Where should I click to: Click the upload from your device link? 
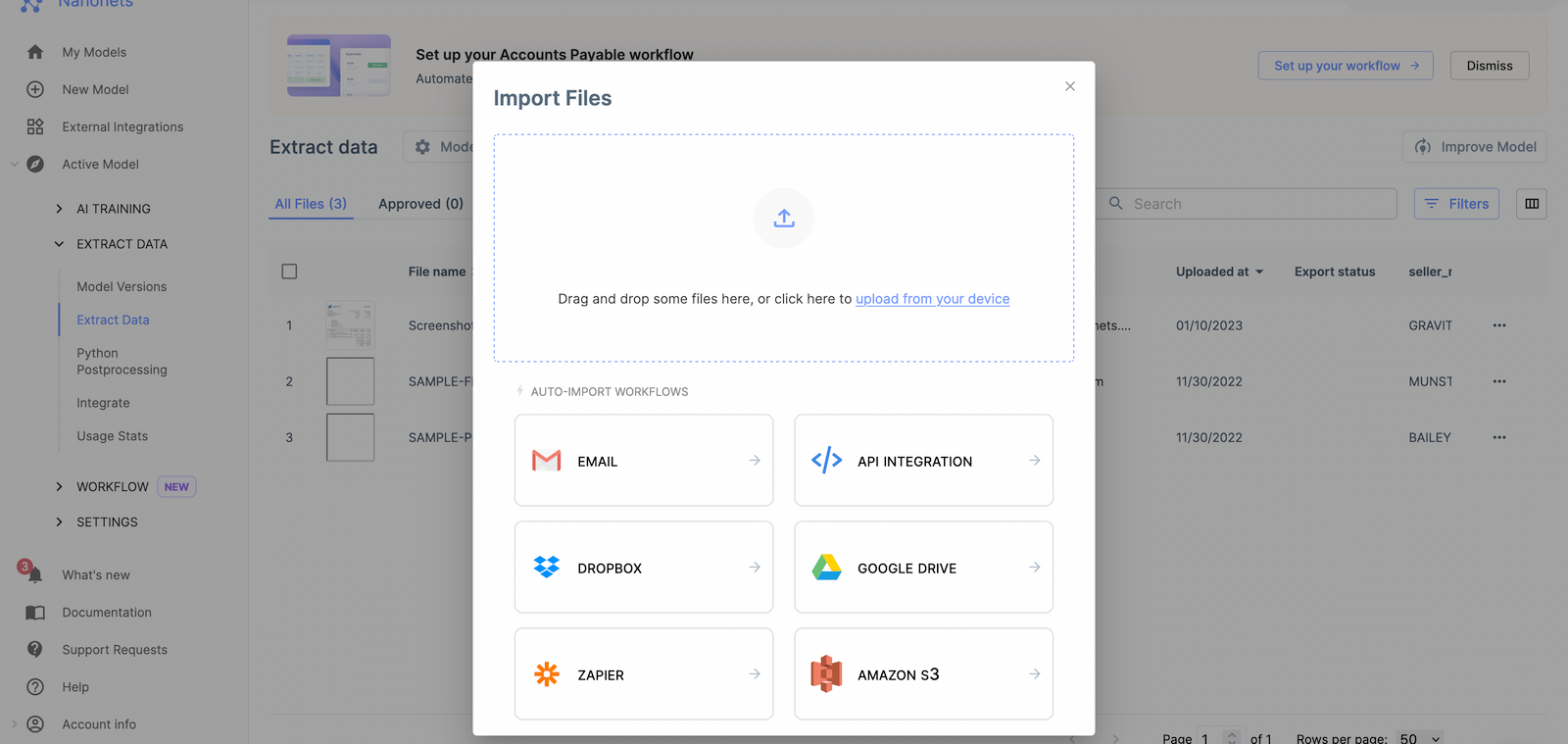pyautogui.click(x=933, y=299)
